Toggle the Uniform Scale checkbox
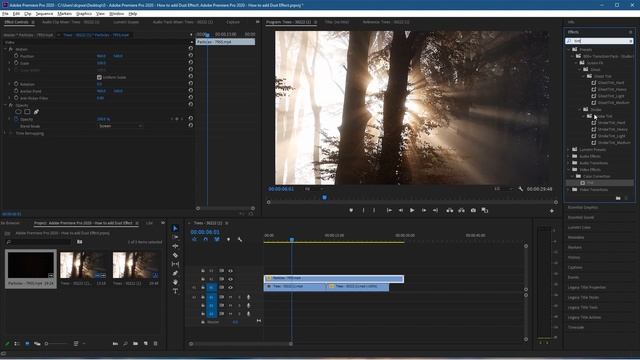640x360 pixels. 99,77
